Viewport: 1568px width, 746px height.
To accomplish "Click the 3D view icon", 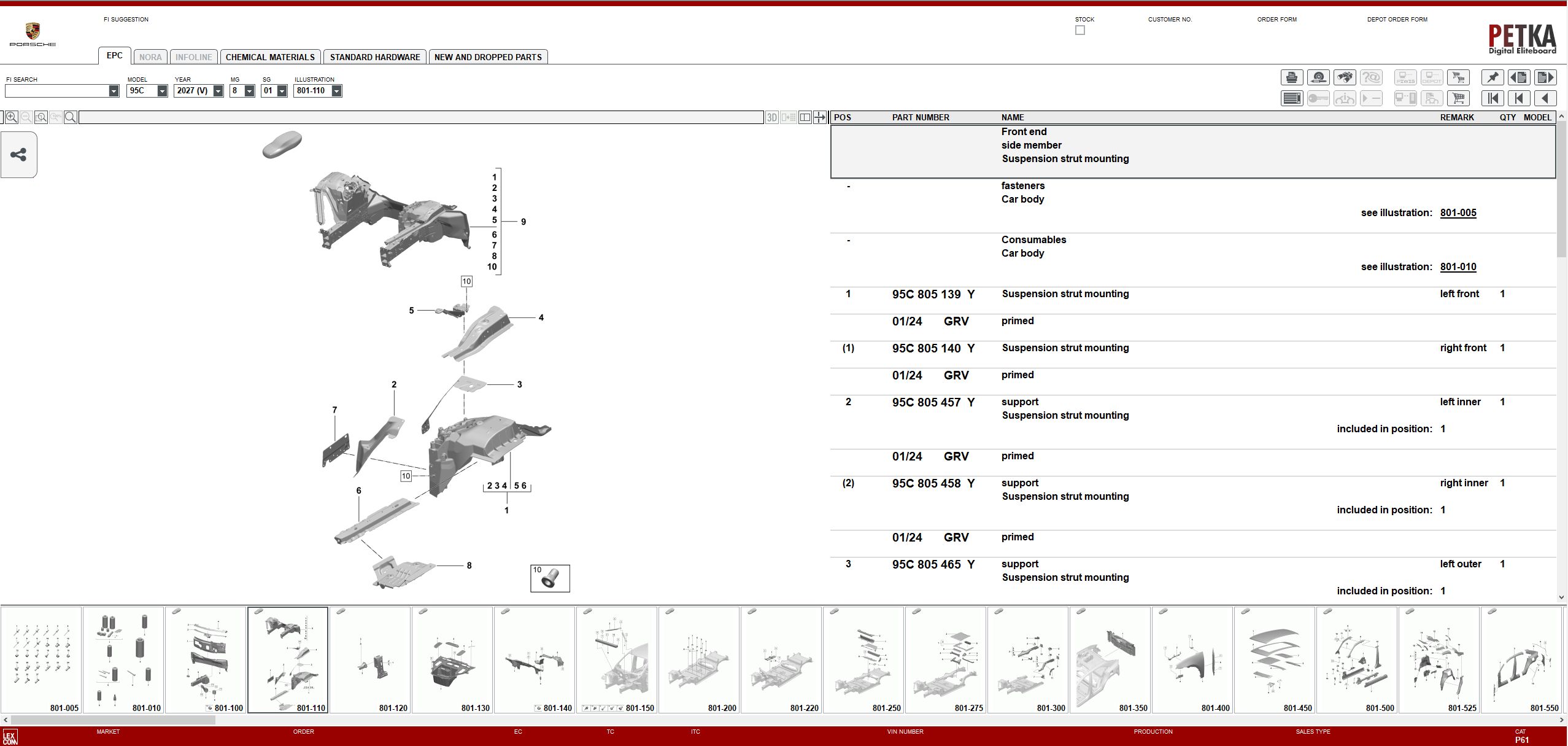I will coord(772,117).
